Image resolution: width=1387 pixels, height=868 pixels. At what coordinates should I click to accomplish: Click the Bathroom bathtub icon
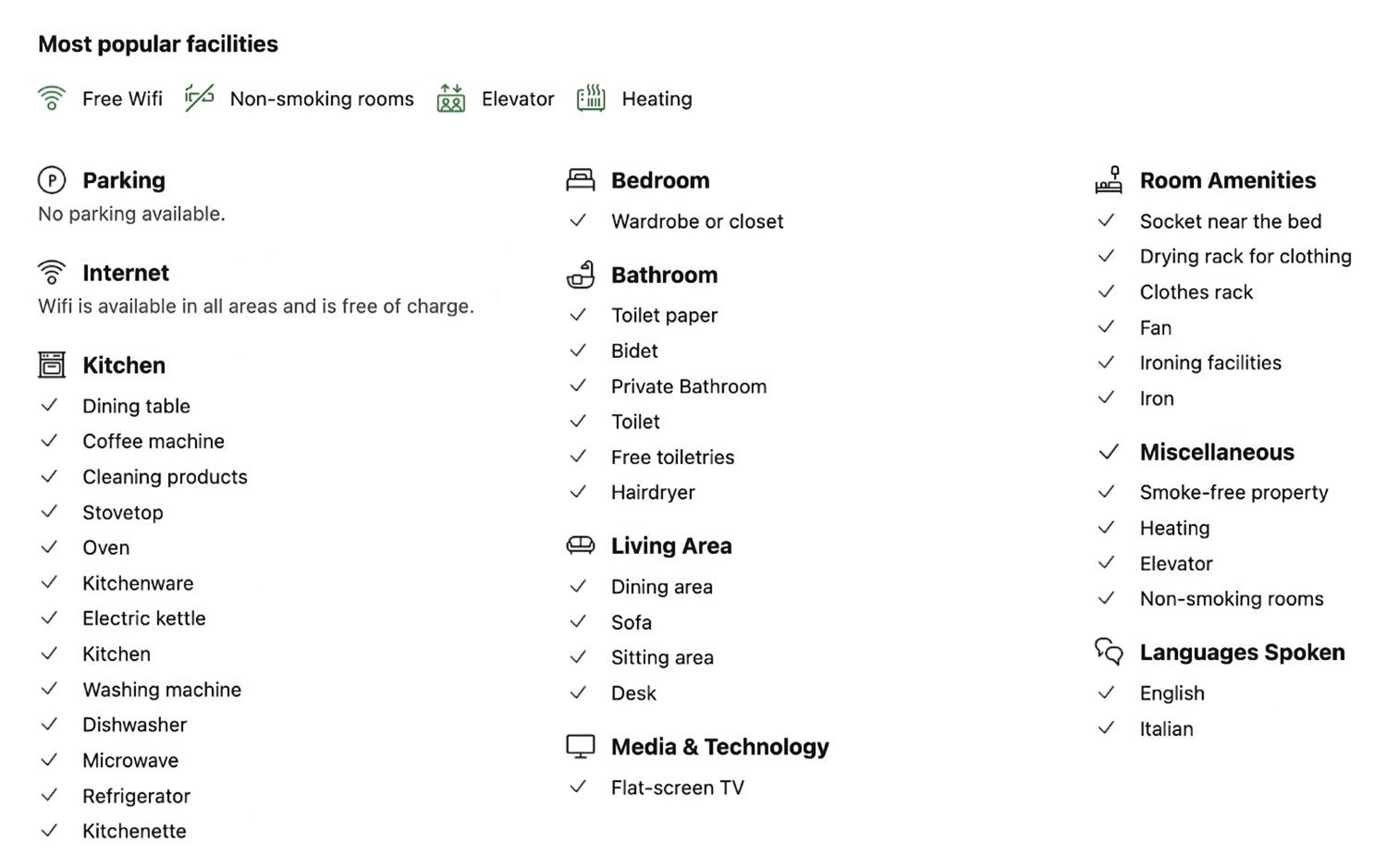click(x=580, y=275)
